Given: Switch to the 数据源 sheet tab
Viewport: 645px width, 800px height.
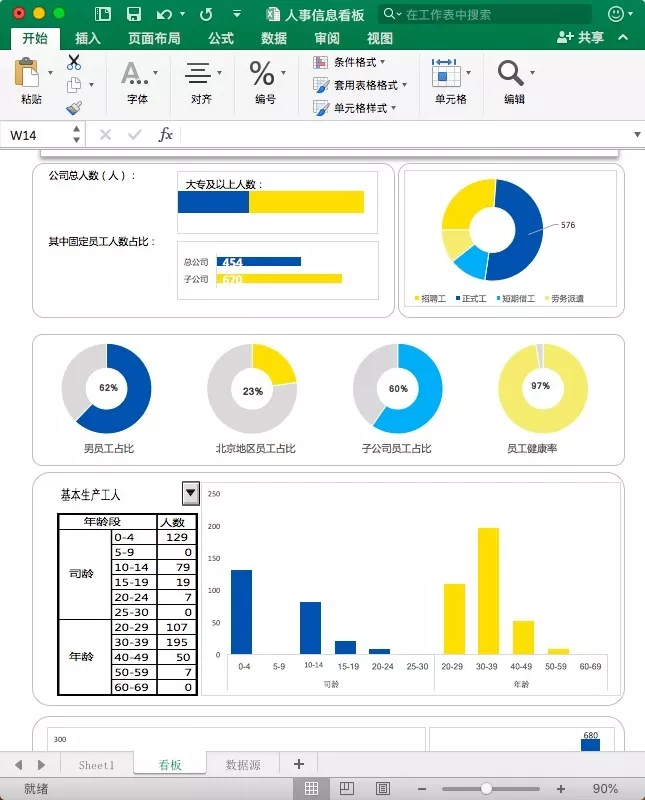Looking at the screenshot, I should click(243, 765).
